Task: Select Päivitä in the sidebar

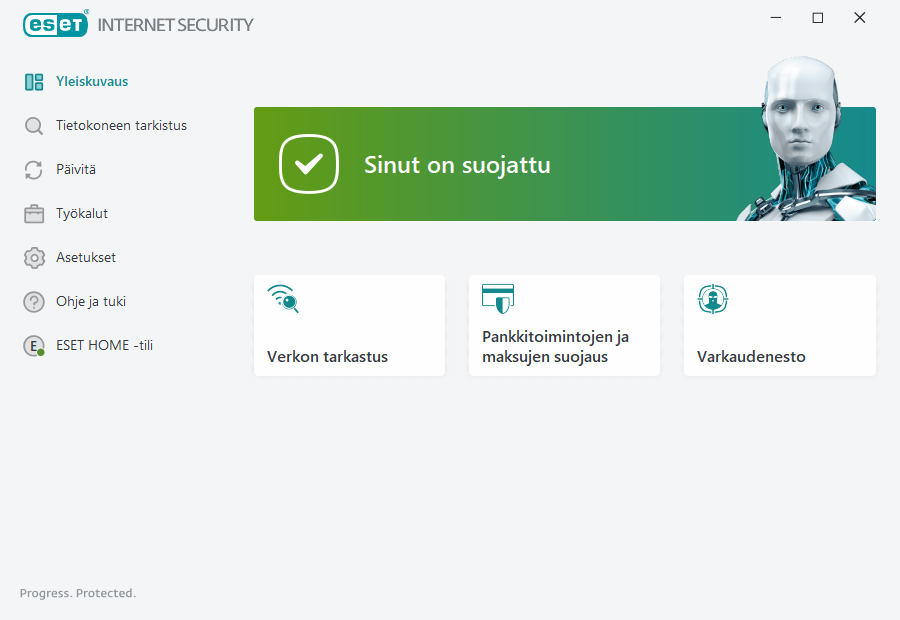Action: tap(76, 170)
